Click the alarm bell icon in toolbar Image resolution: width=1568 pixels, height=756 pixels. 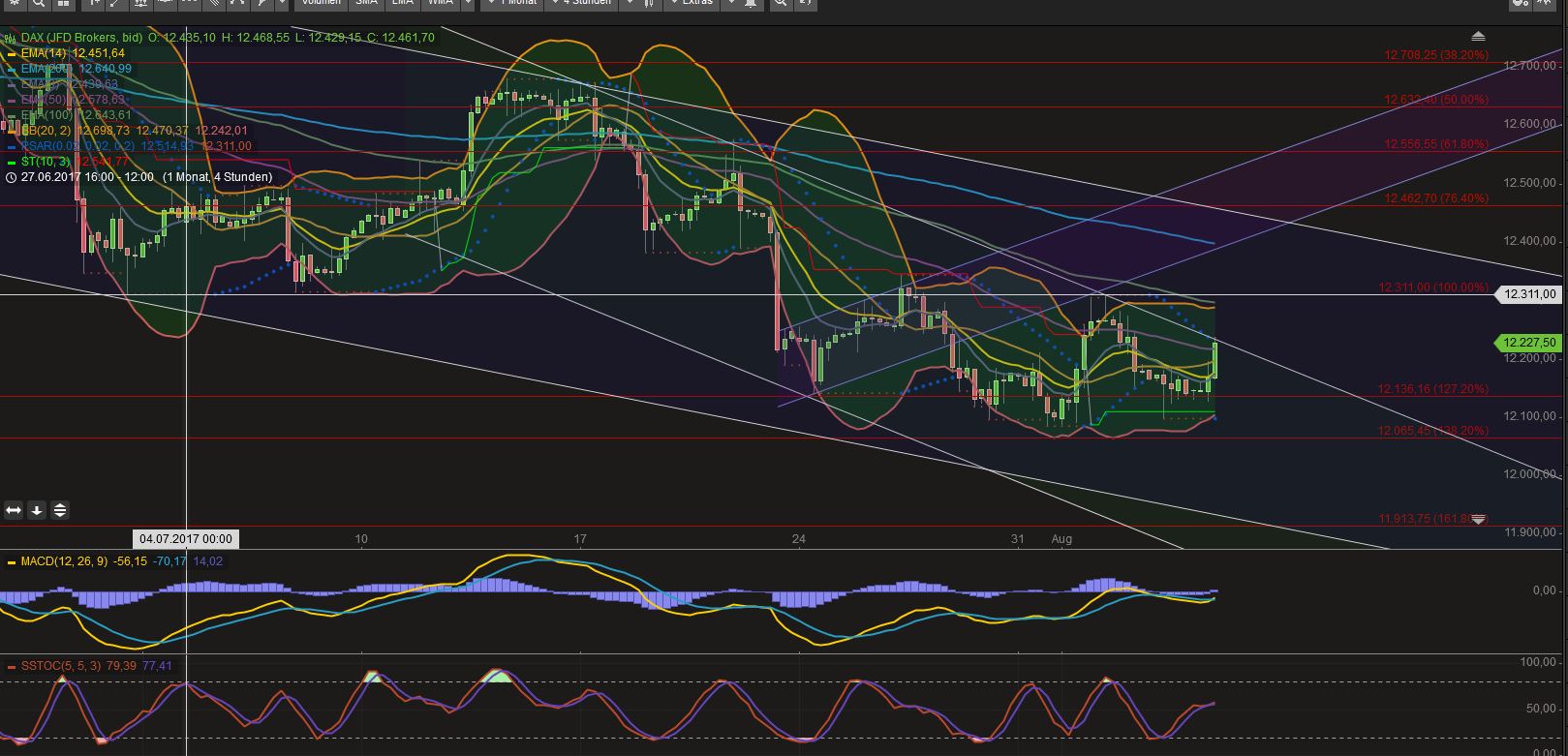point(752,3)
